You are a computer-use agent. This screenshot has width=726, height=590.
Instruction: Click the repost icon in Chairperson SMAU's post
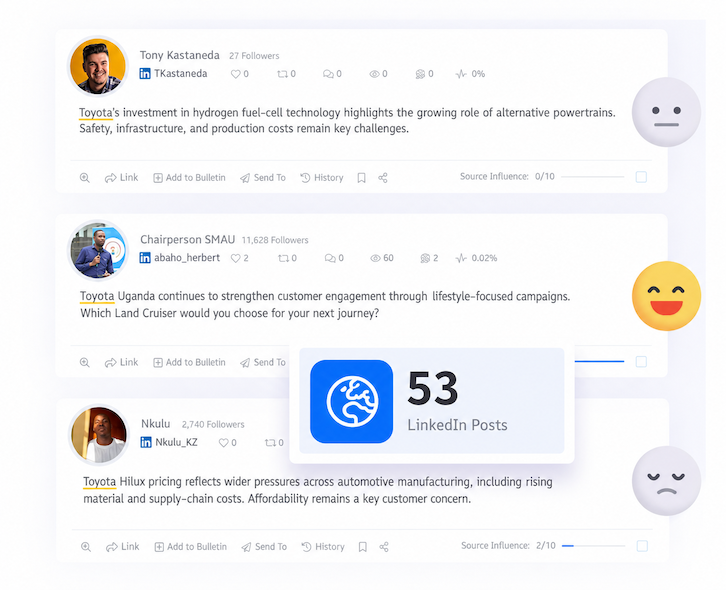click(x=283, y=258)
